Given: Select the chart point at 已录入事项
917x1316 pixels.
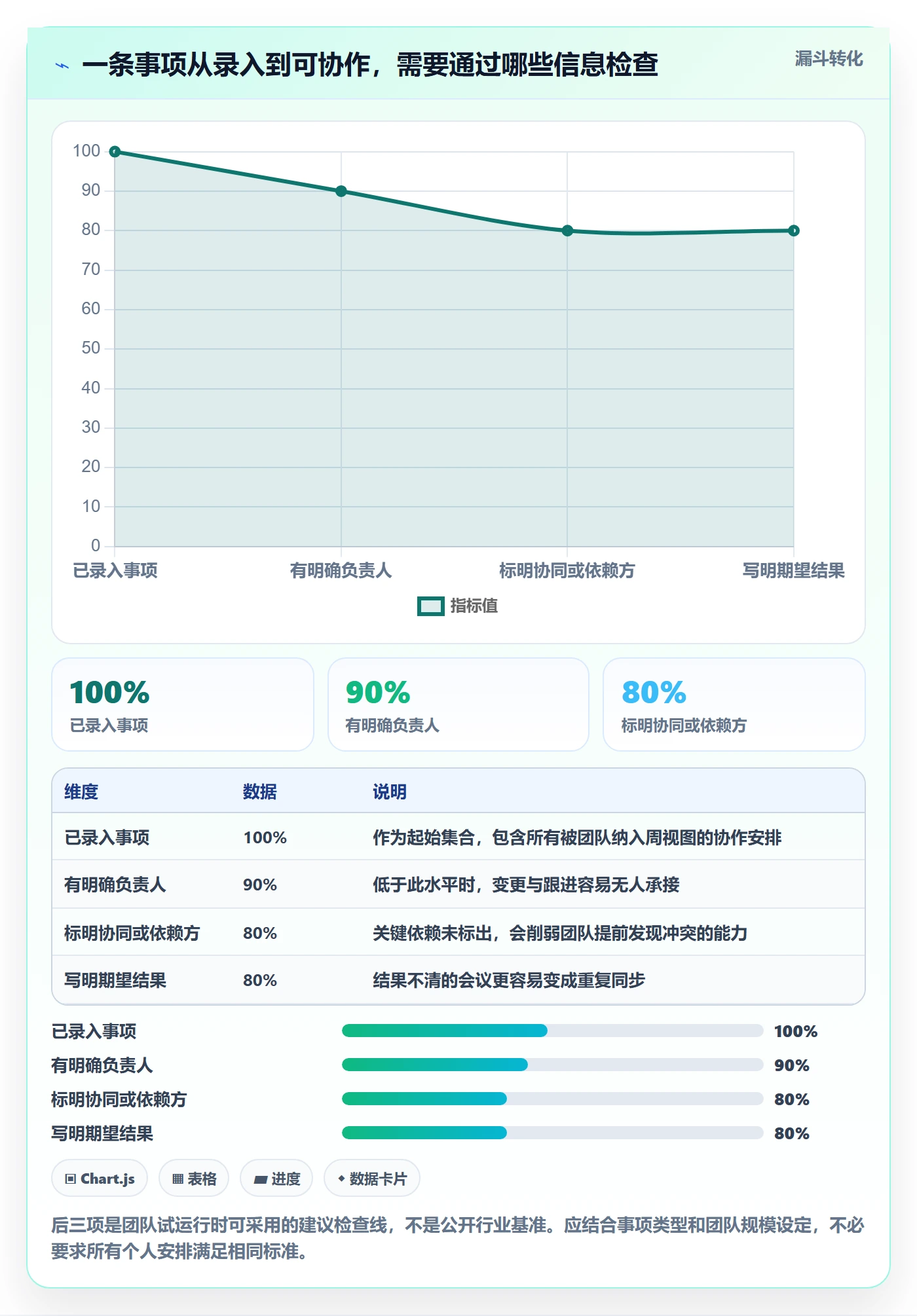Looking at the screenshot, I should coord(115,152).
